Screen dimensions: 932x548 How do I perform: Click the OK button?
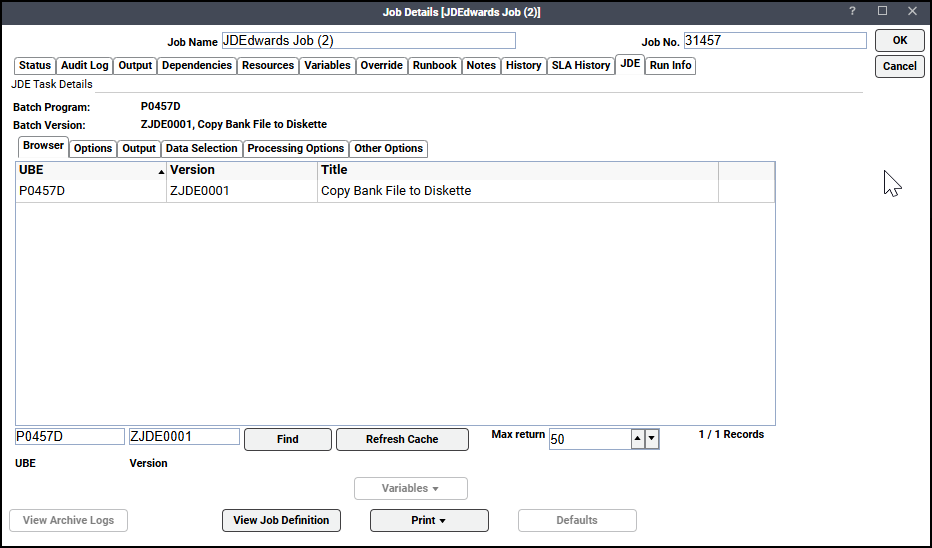coord(899,40)
